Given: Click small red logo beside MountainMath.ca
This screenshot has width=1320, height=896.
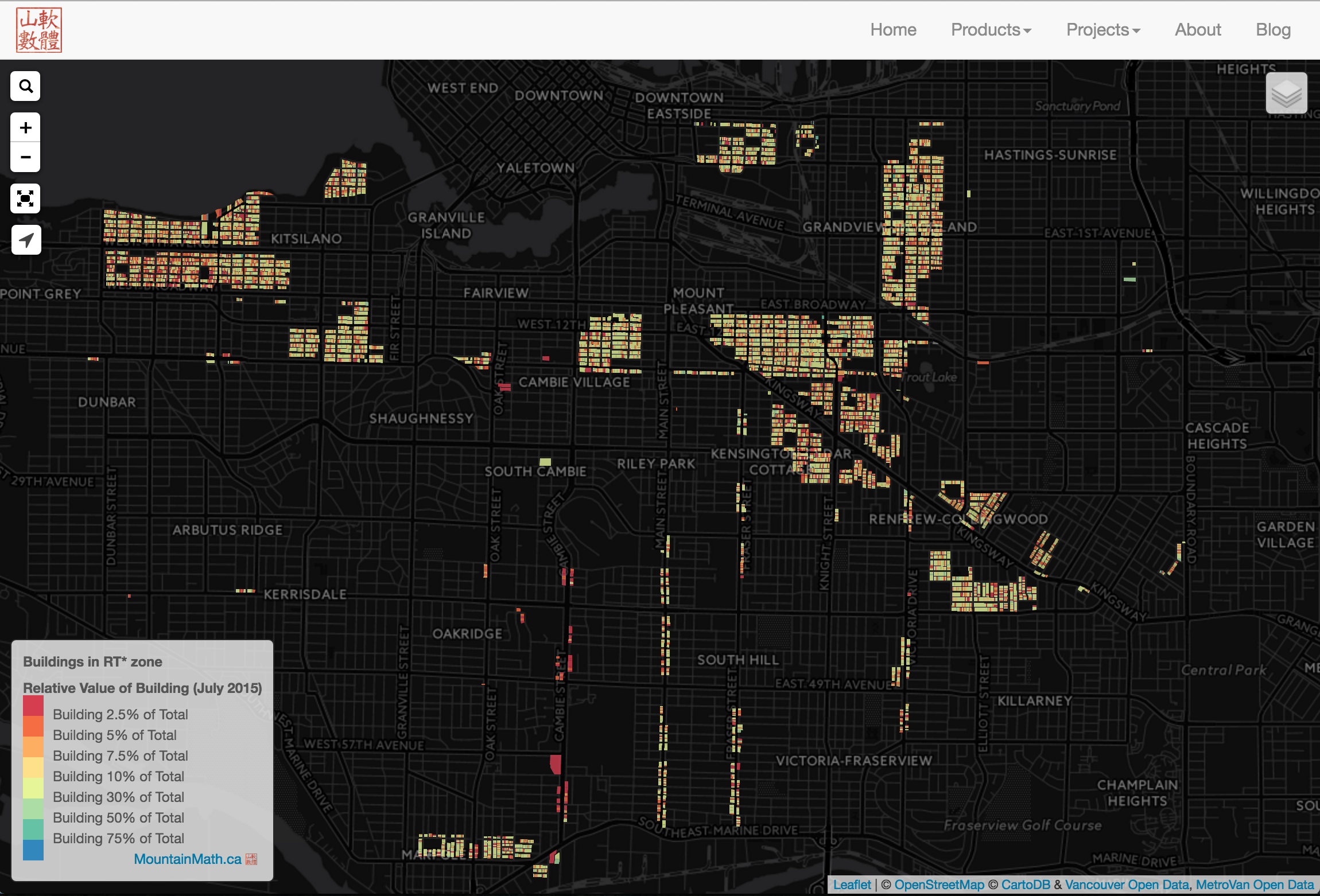Looking at the screenshot, I should pyautogui.click(x=251, y=859).
